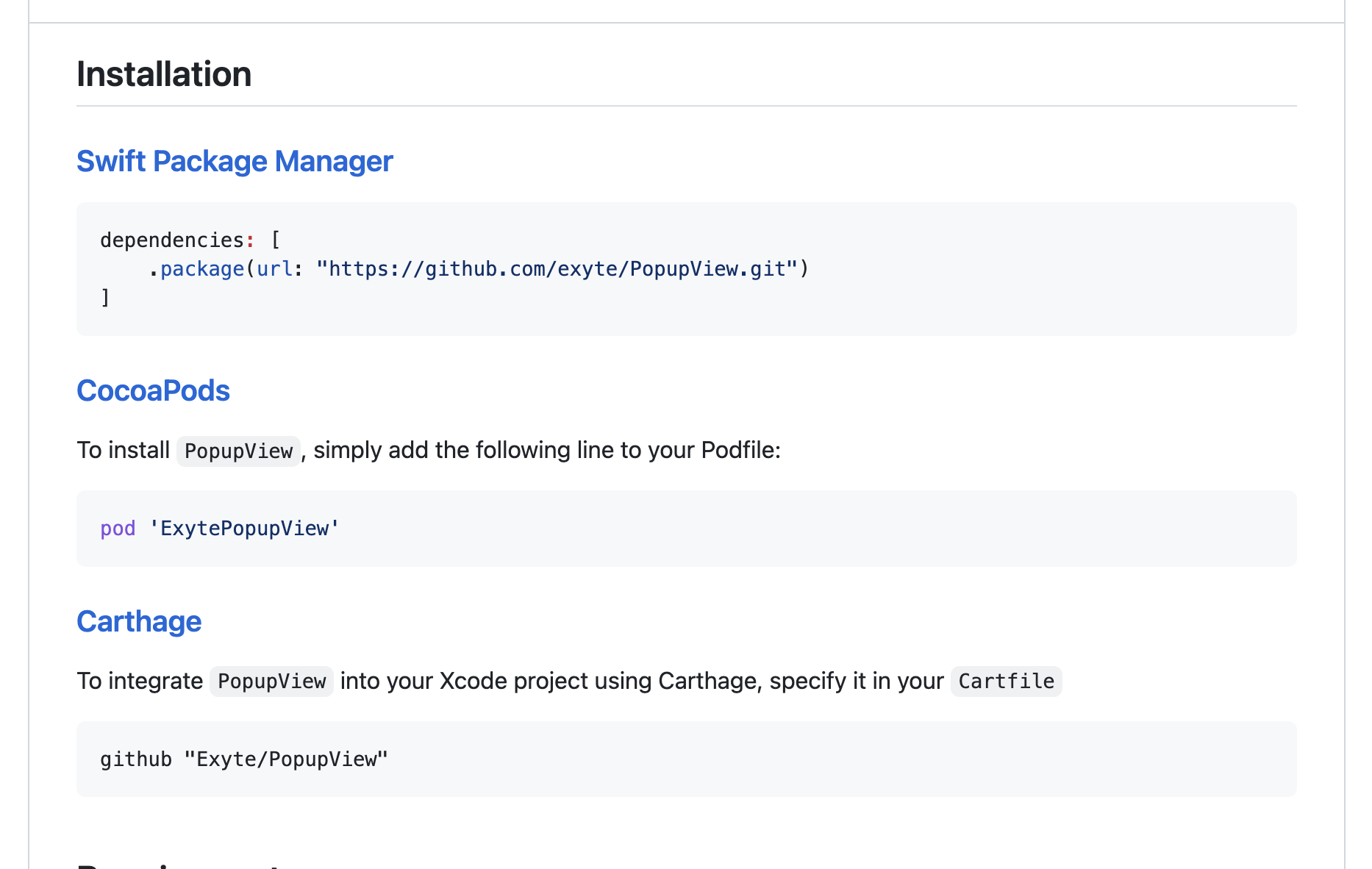Viewport: 1372px width, 869px height.
Task: Click the Cartfile inline code label
Action: click(1006, 682)
